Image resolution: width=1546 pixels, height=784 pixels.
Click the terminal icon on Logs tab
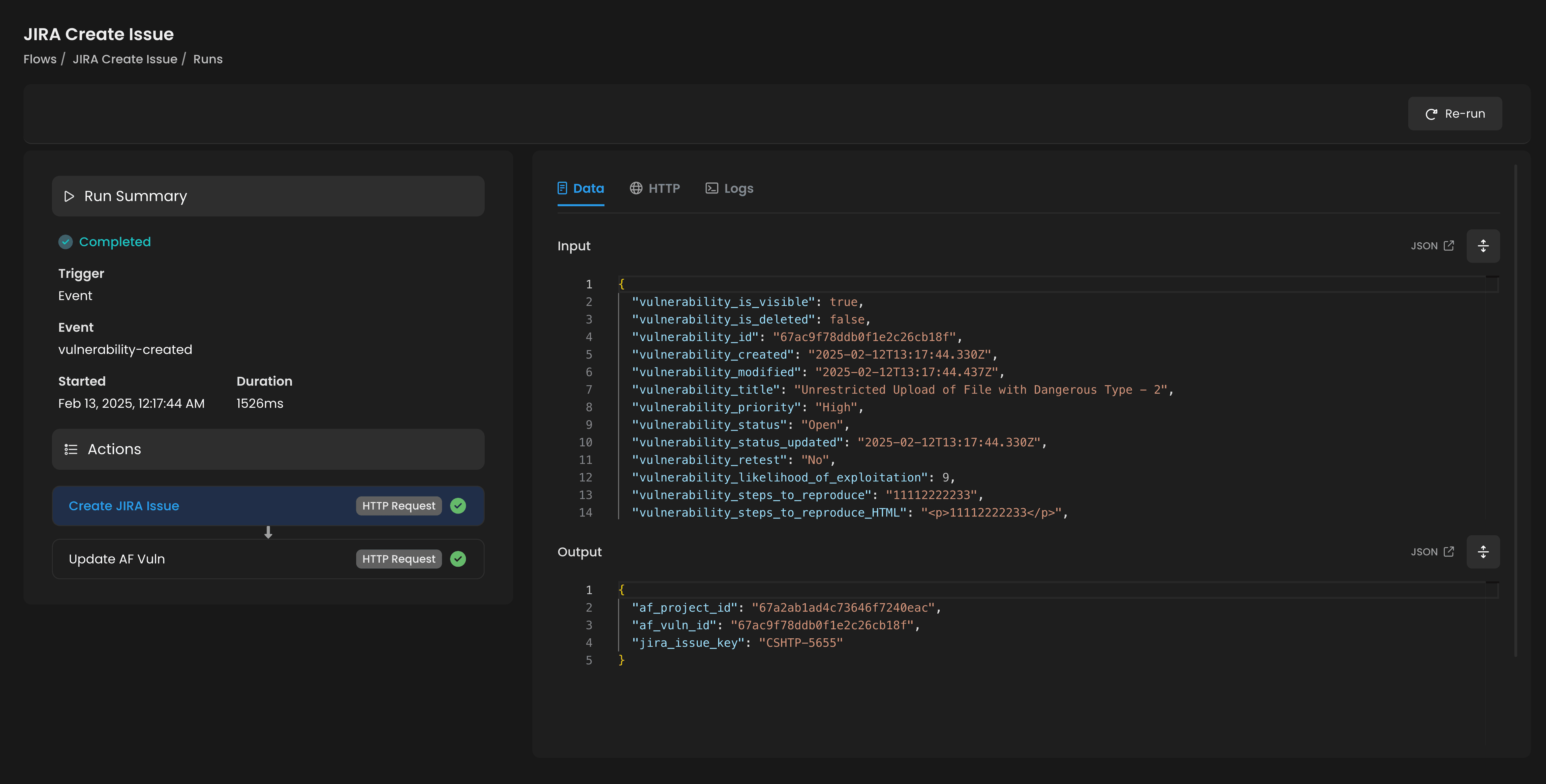[x=711, y=188]
